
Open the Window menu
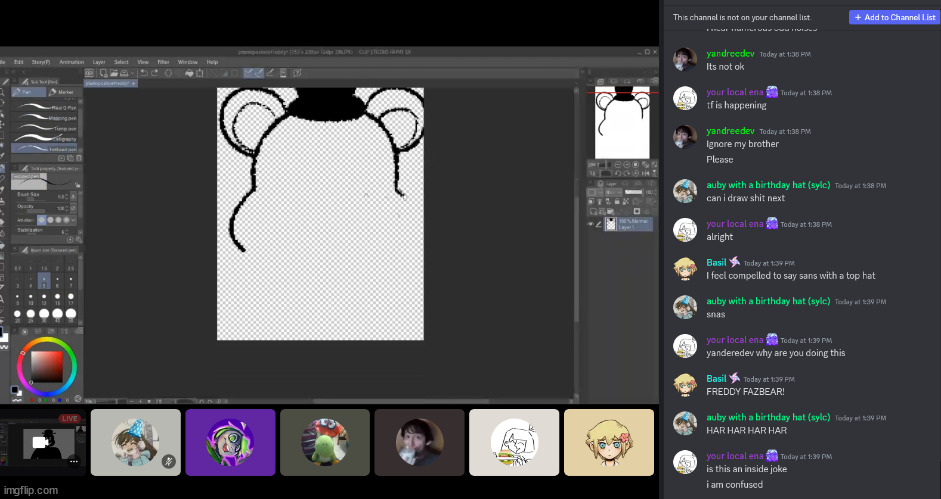pyautogui.click(x=188, y=62)
